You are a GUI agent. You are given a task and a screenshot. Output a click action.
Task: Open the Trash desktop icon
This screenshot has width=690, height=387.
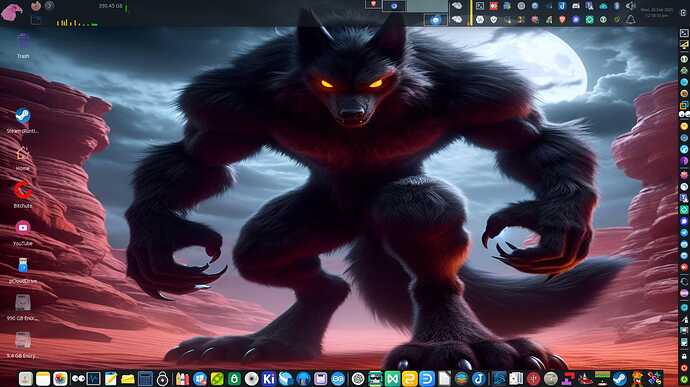pos(23,45)
